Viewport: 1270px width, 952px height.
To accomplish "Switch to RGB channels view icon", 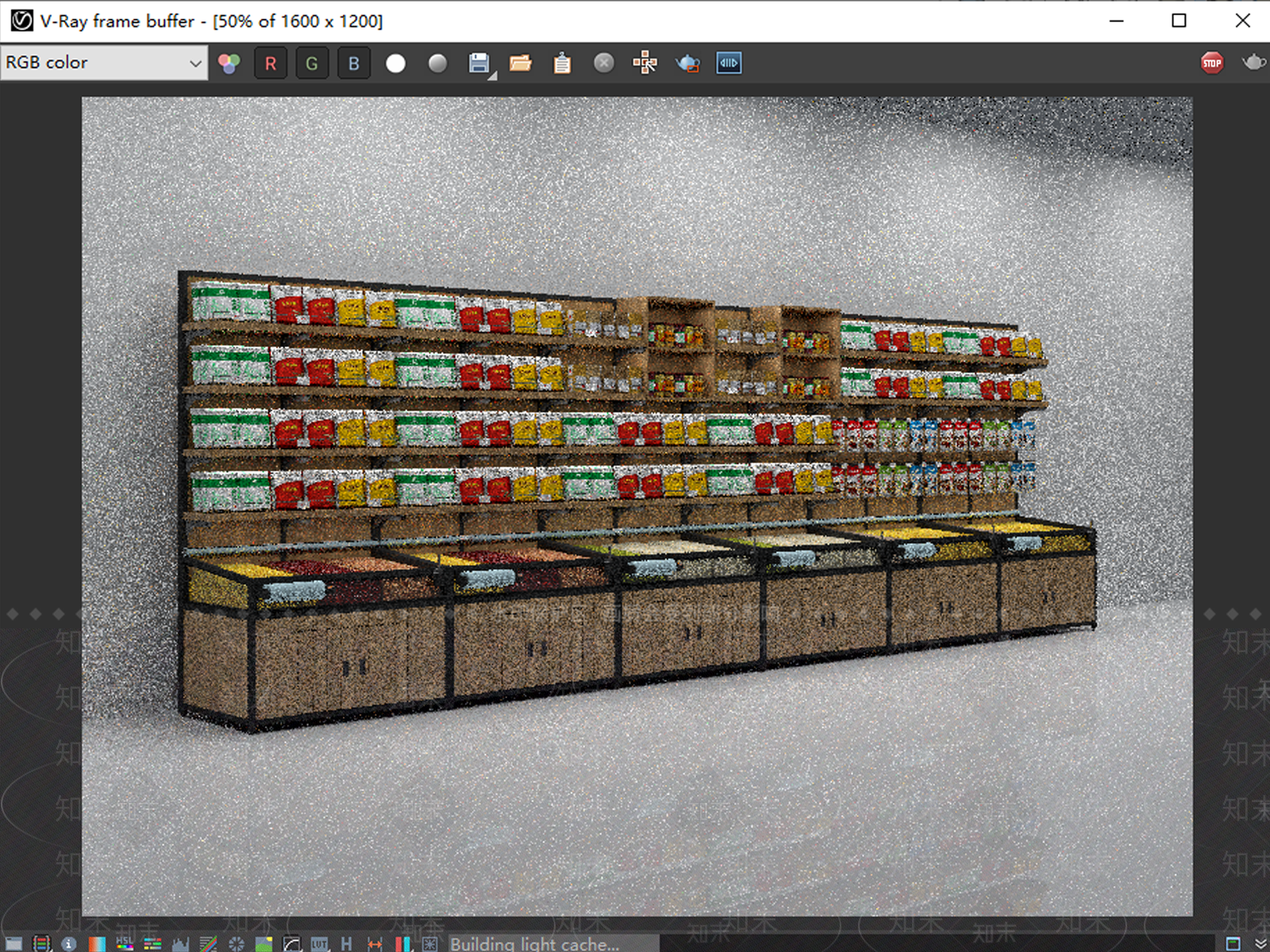I will [x=229, y=63].
